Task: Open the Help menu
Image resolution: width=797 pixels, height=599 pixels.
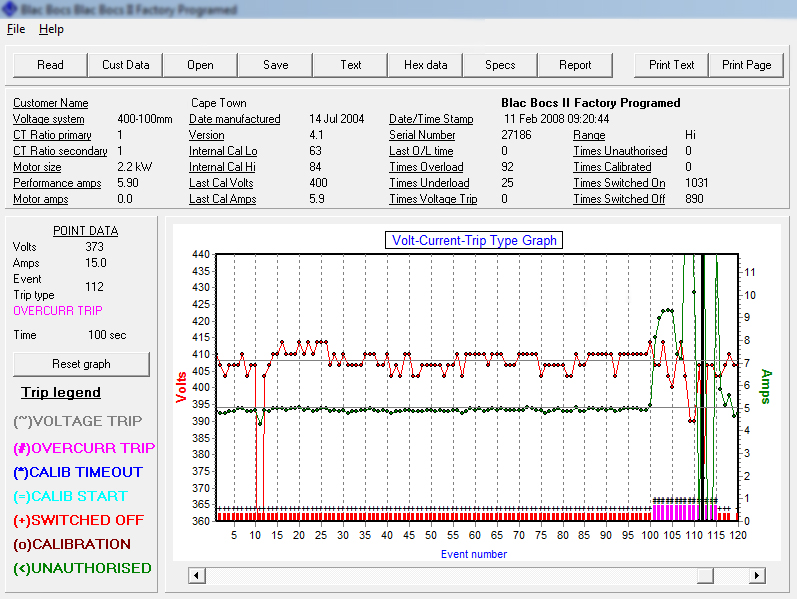Action: tap(51, 29)
